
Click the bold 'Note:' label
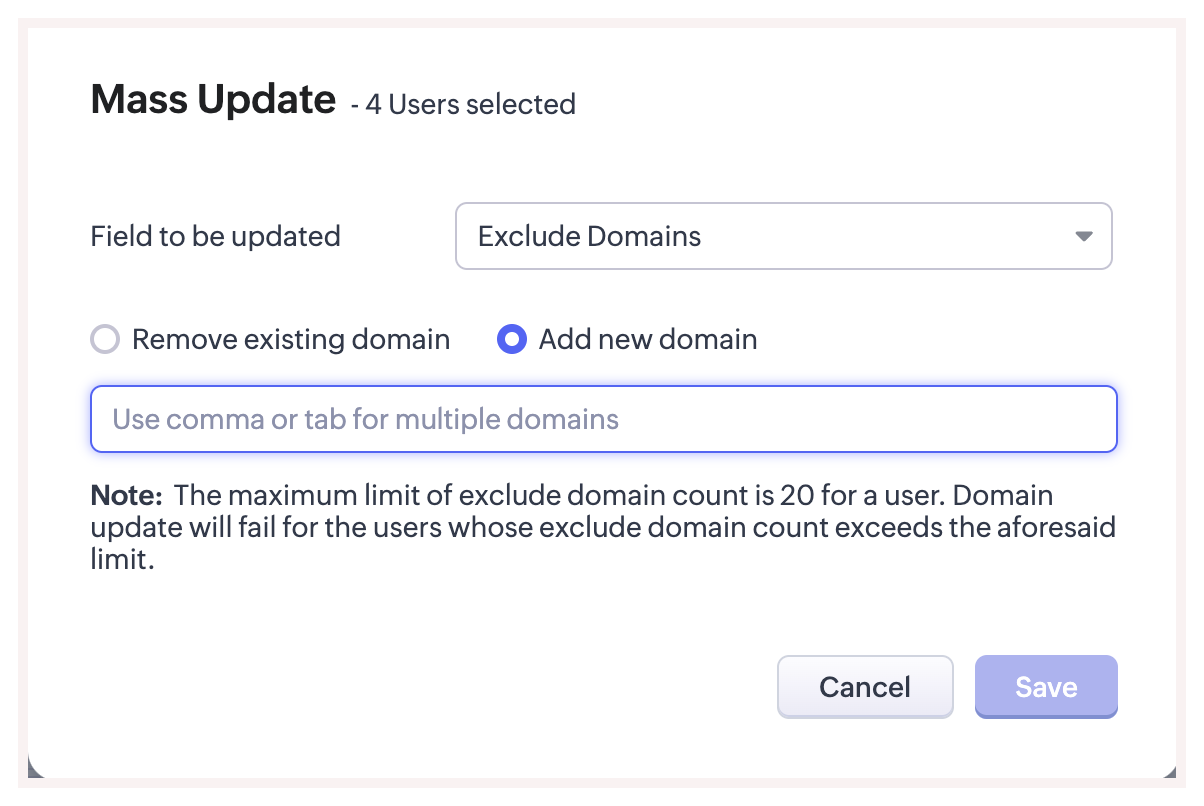126,495
